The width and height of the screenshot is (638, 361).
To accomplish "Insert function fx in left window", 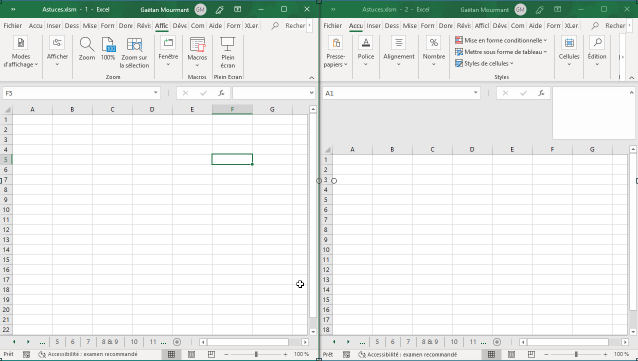I will (221, 93).
